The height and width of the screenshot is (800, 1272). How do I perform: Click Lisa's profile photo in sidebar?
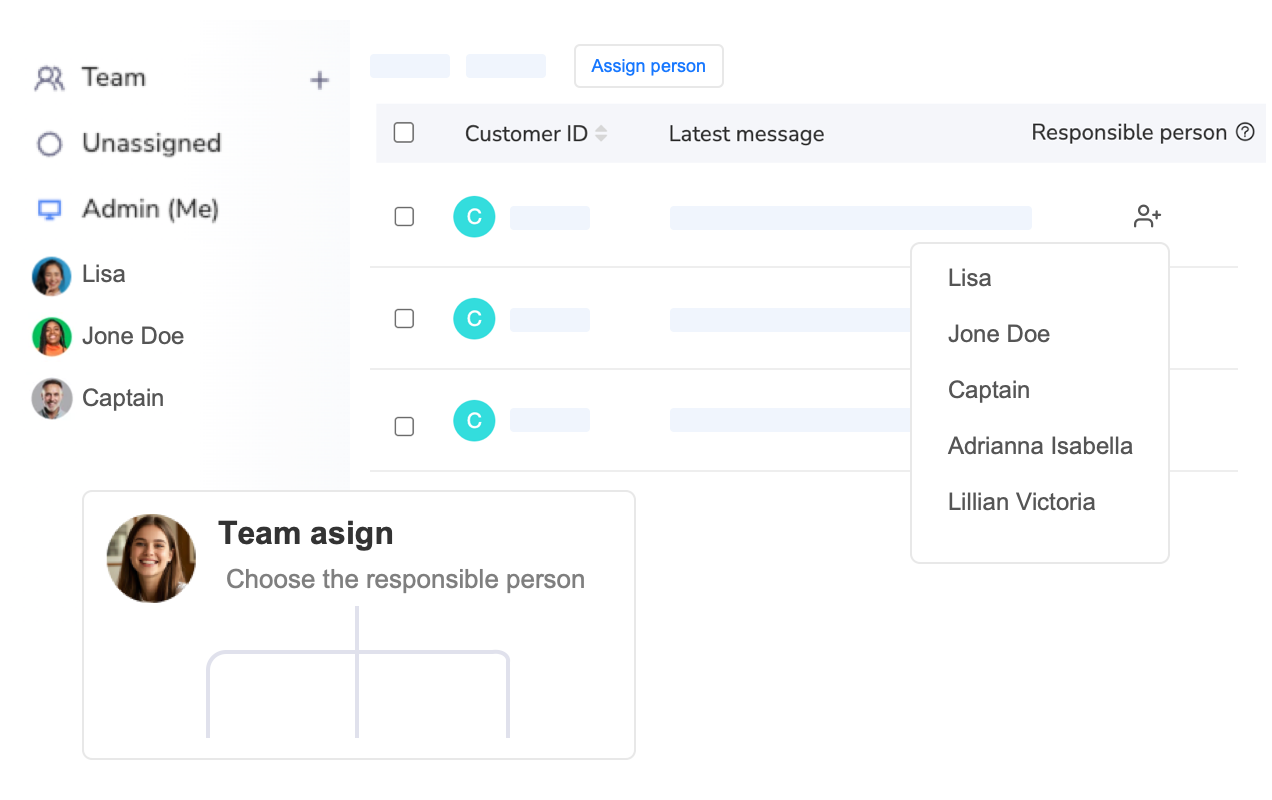tap(51, 274)
